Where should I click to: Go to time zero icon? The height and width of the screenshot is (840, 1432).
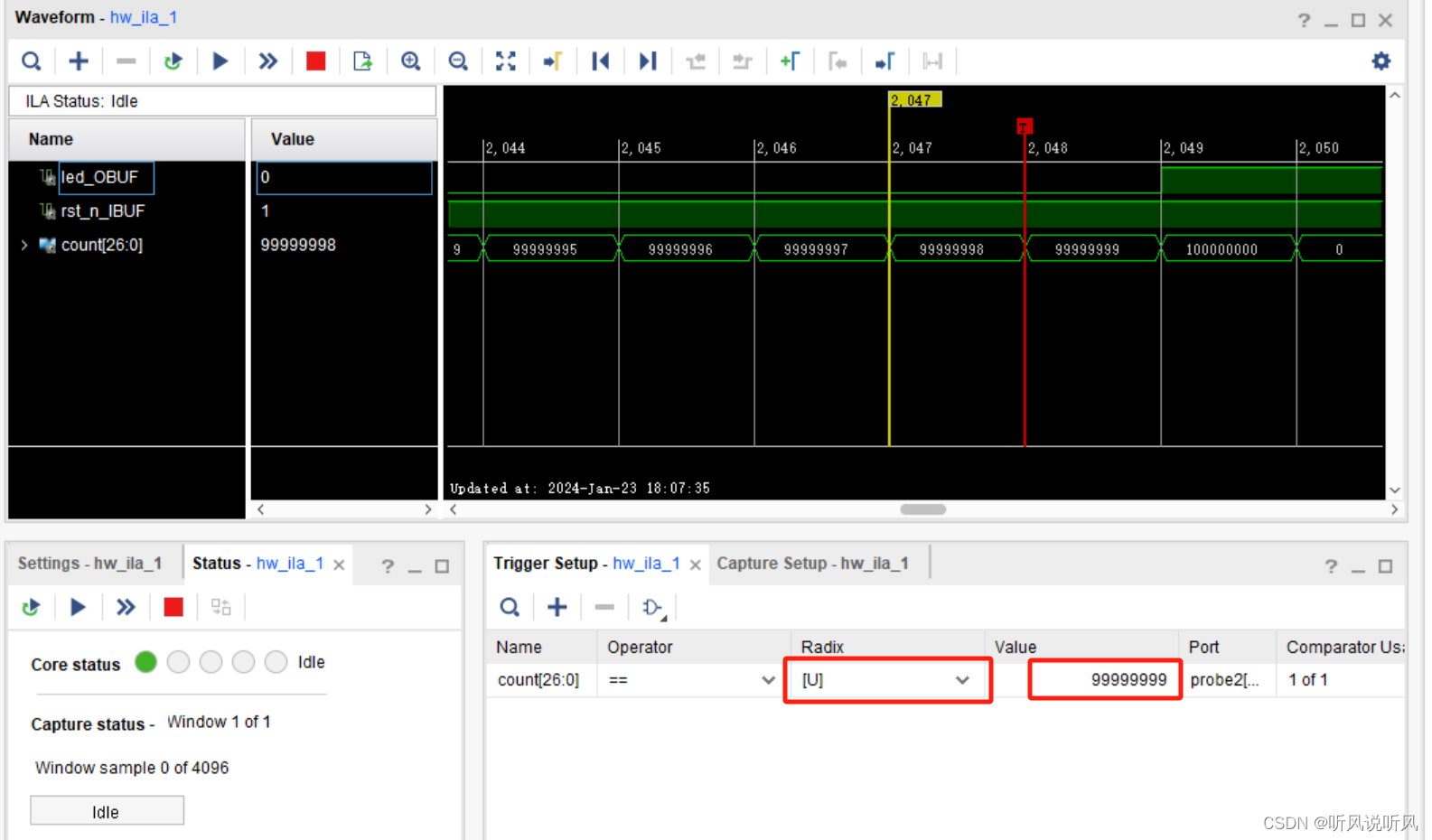tap(600, 61)
